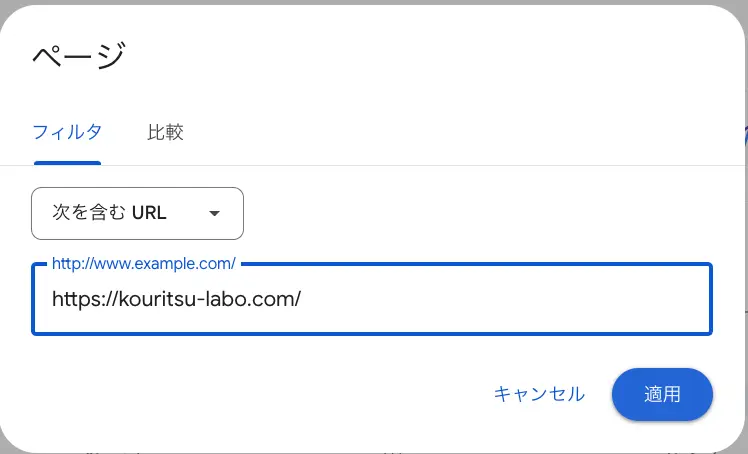Click the gray backdrop above the dialog

click(x=374, y=2)
